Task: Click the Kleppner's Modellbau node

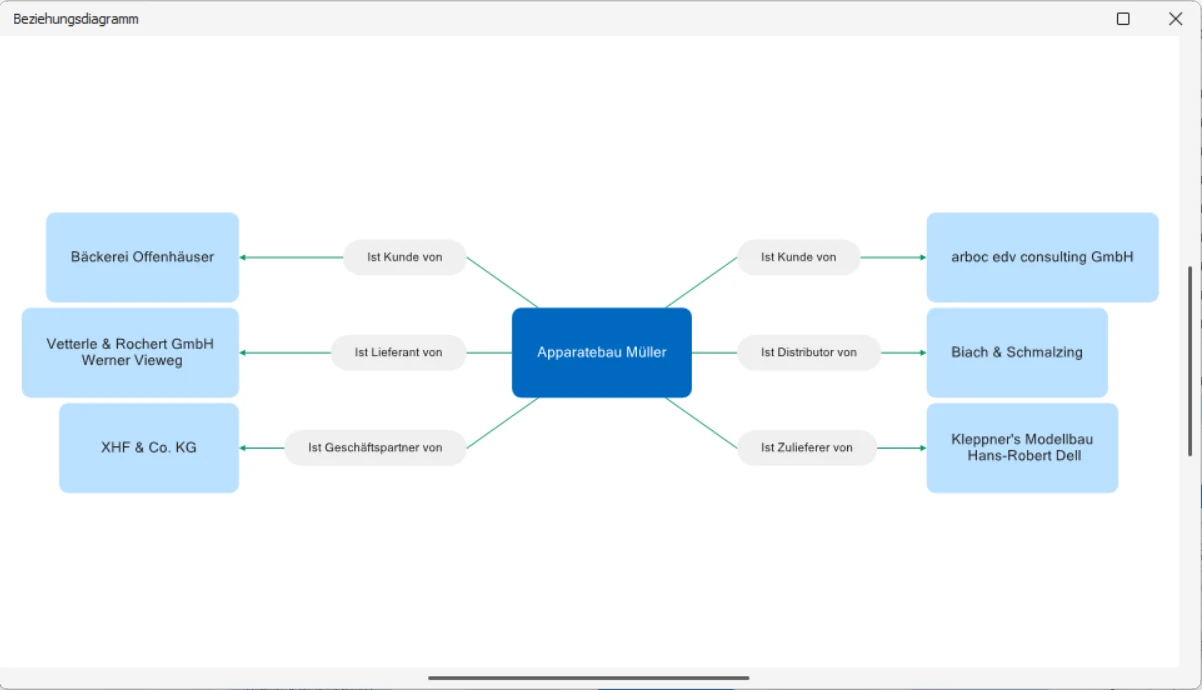Action: click(x=1022, y=448)
